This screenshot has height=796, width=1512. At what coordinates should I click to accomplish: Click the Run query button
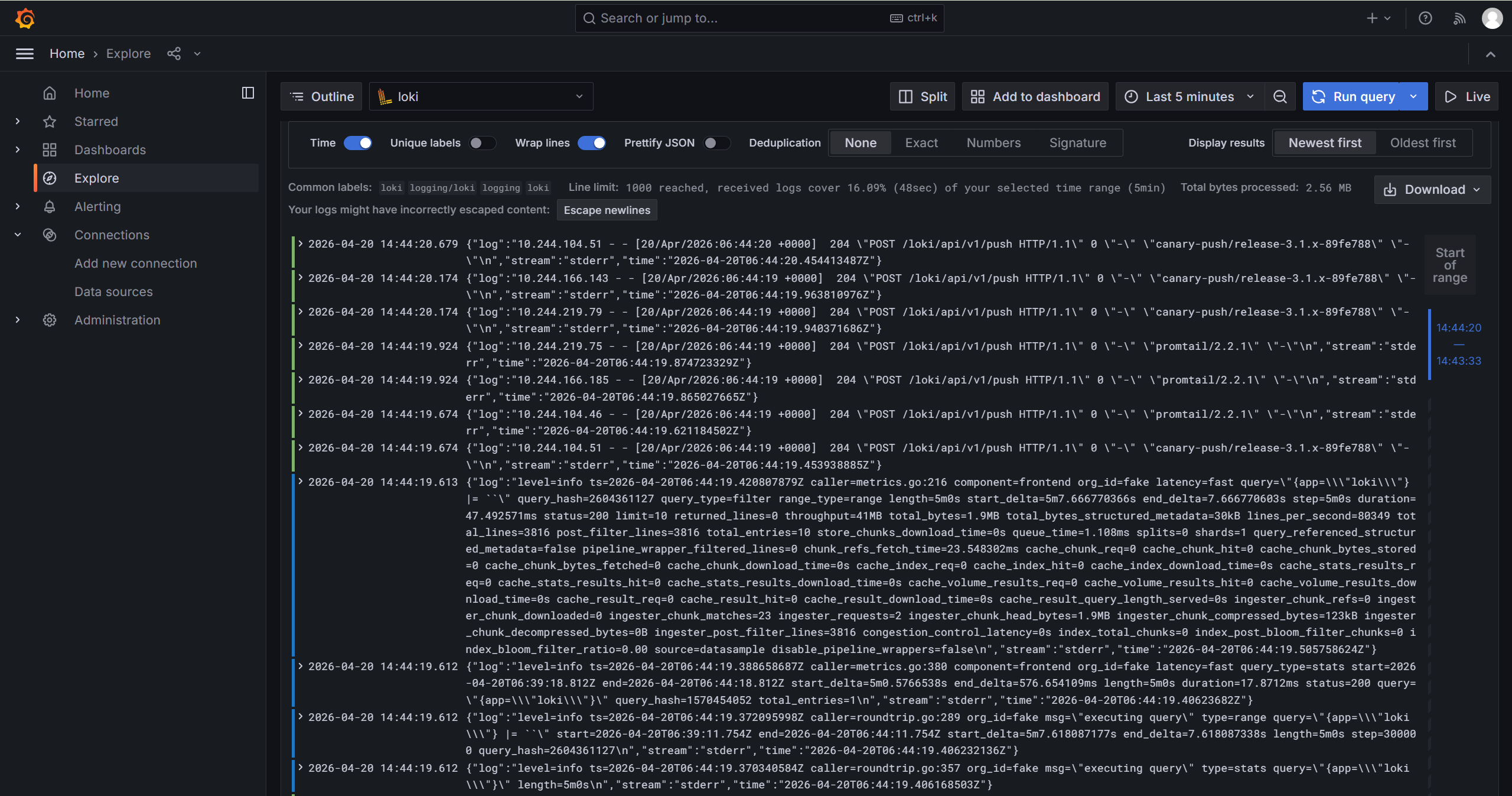(1352, 96)
